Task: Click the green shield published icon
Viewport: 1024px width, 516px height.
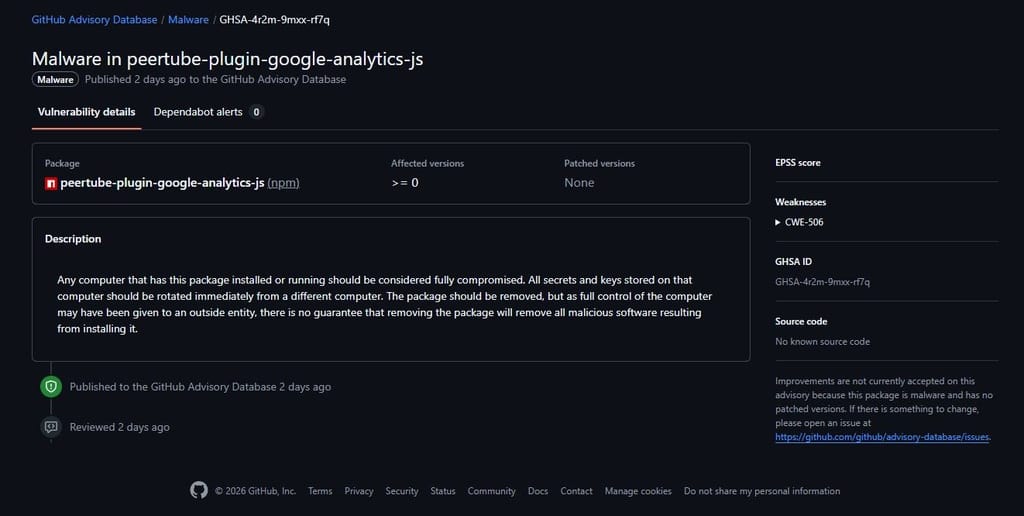Action: click(x=51, y=387)
